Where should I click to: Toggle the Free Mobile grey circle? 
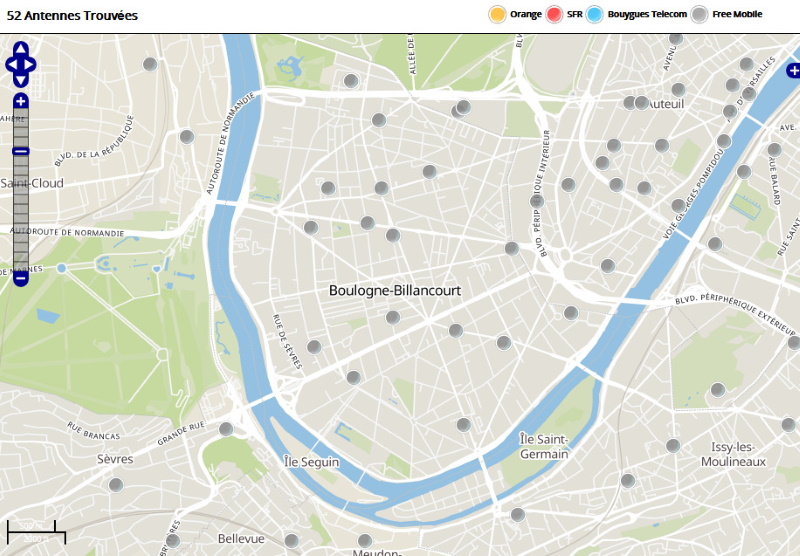pos(700,14)
